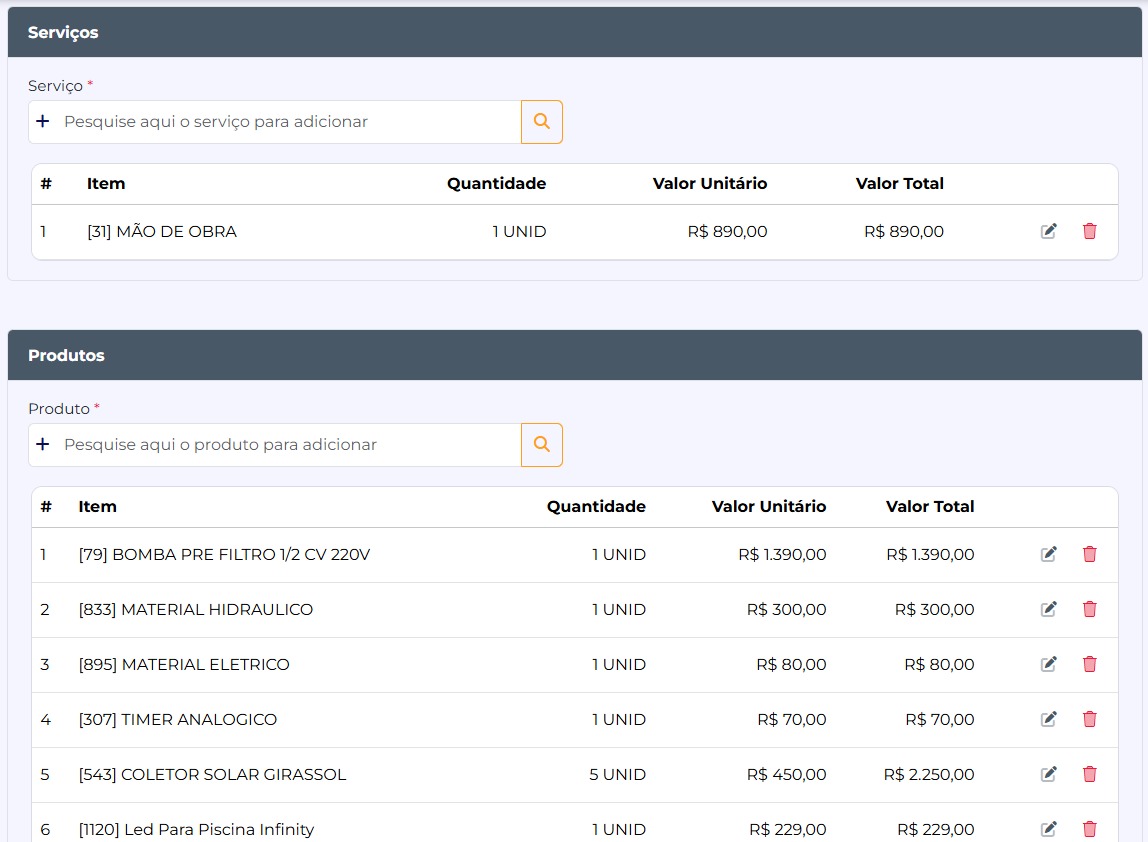The width and height of the screenshot is (1148, 842).
Task: Edit the BOMBA PRE FILTRO product row
Action: tap(1048, 555)
